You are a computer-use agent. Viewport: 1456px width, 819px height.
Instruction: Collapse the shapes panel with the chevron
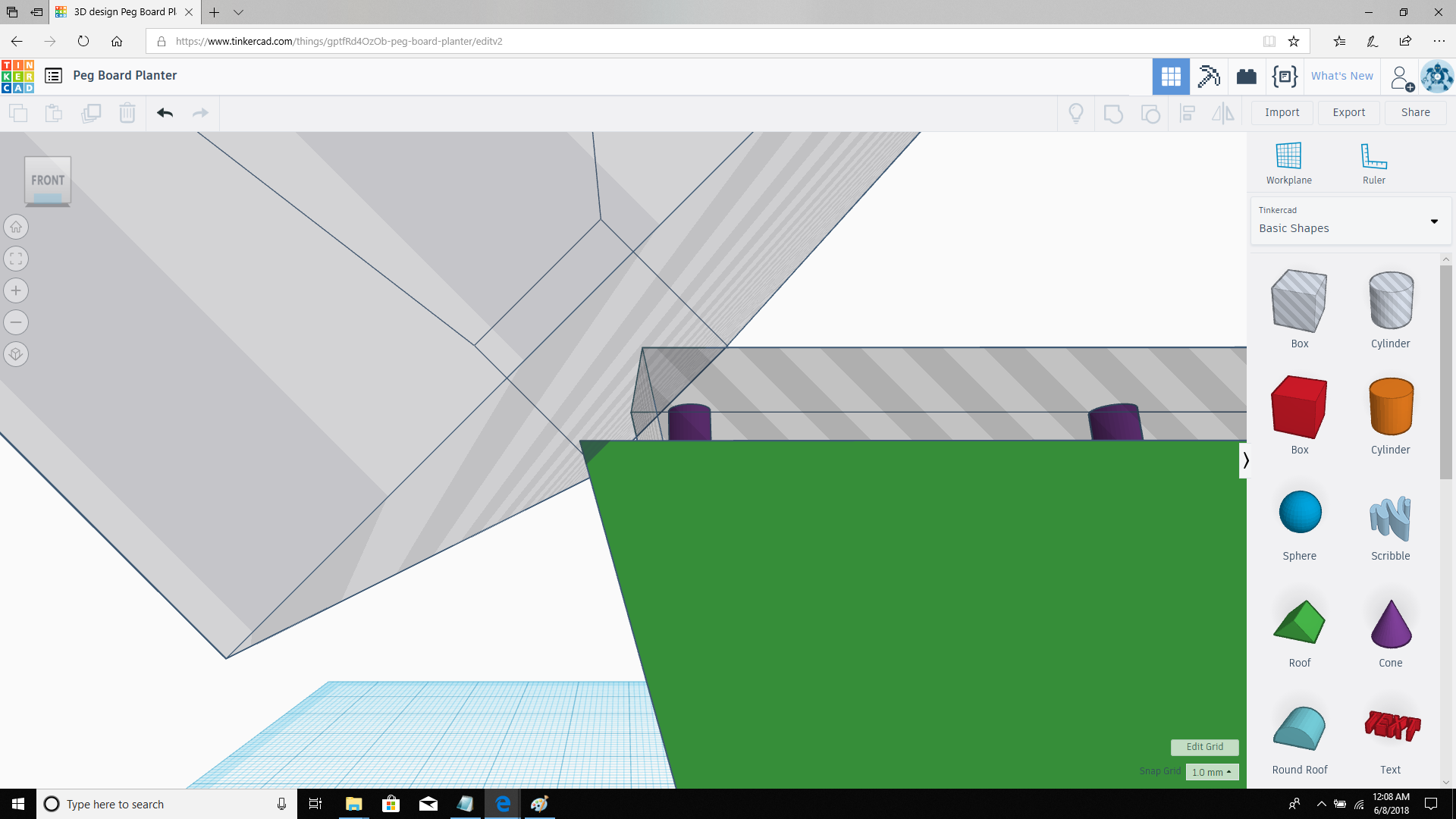1244,460
